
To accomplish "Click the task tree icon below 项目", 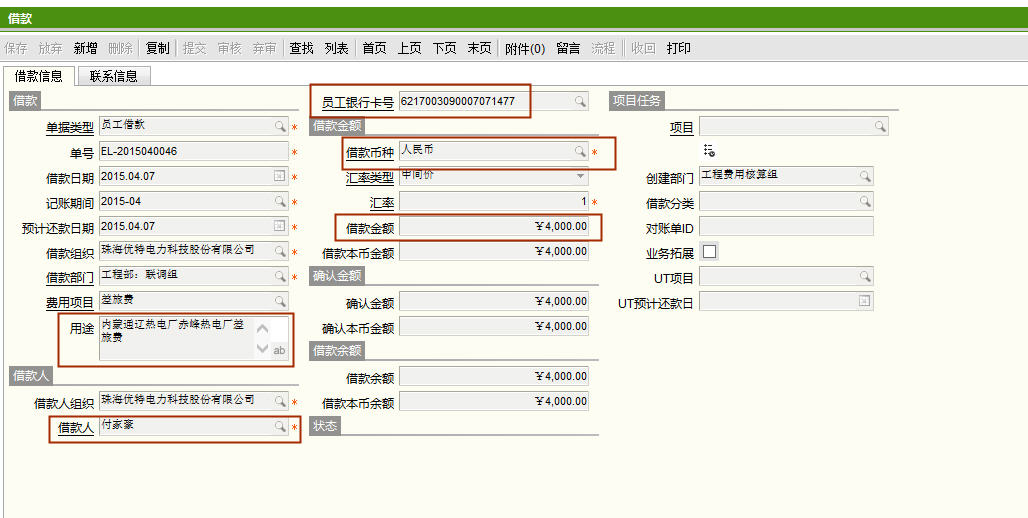I will 709,150.
